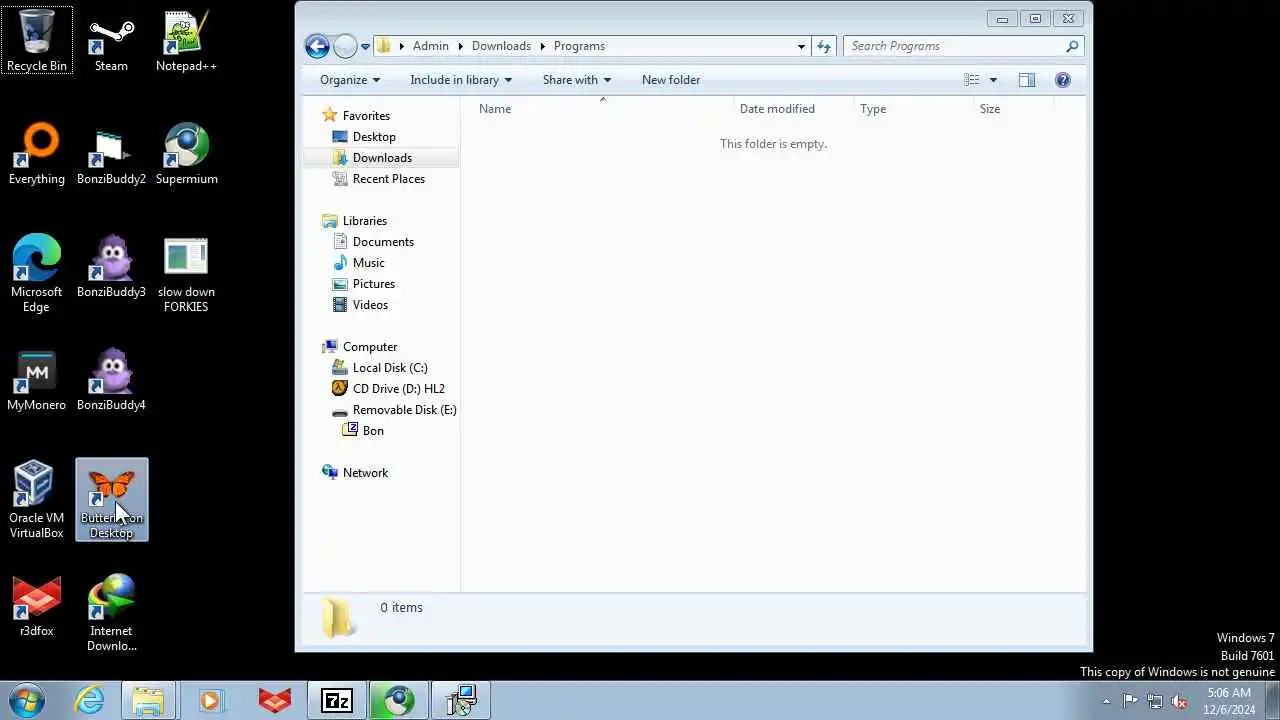Click the BonziBuddy4 desktop icon
The image size is (1280, 720).
tap(111, 380)
